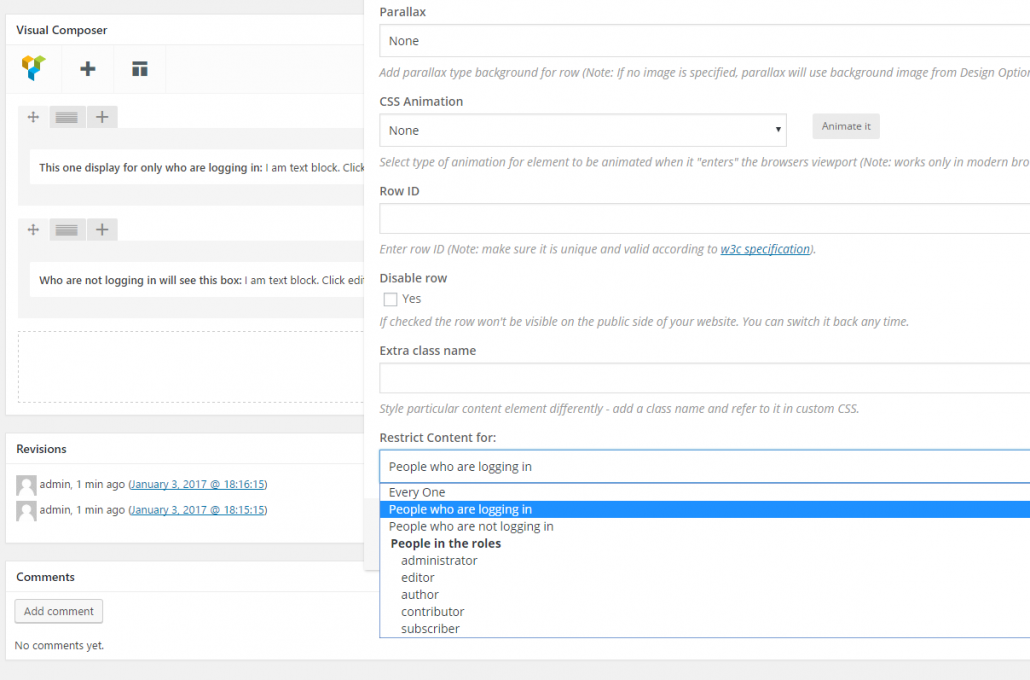Enable the Disable row 'Yes' checkbox

(391, 299)
